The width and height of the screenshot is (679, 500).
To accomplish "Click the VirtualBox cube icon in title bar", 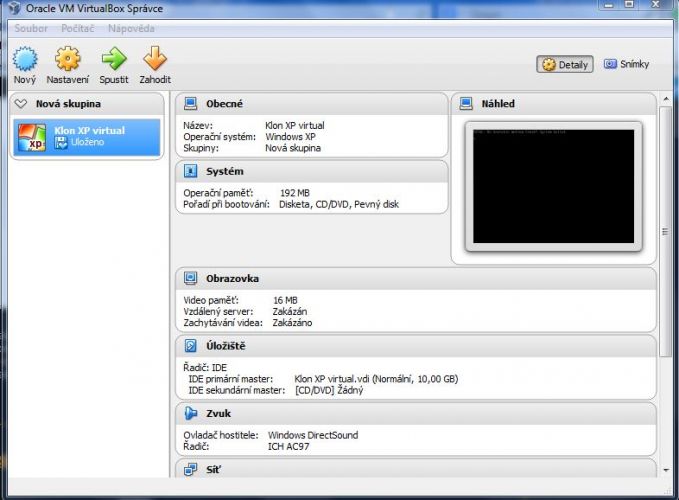I will [14, 8].
